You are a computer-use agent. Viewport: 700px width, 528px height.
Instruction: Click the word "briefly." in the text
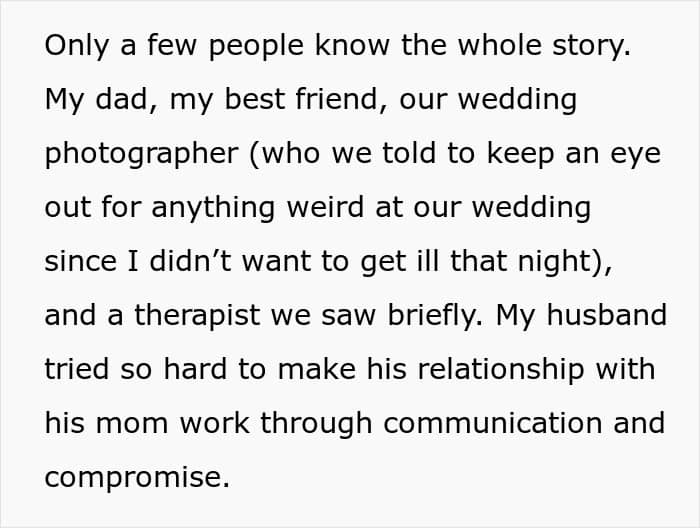point(435,316)
